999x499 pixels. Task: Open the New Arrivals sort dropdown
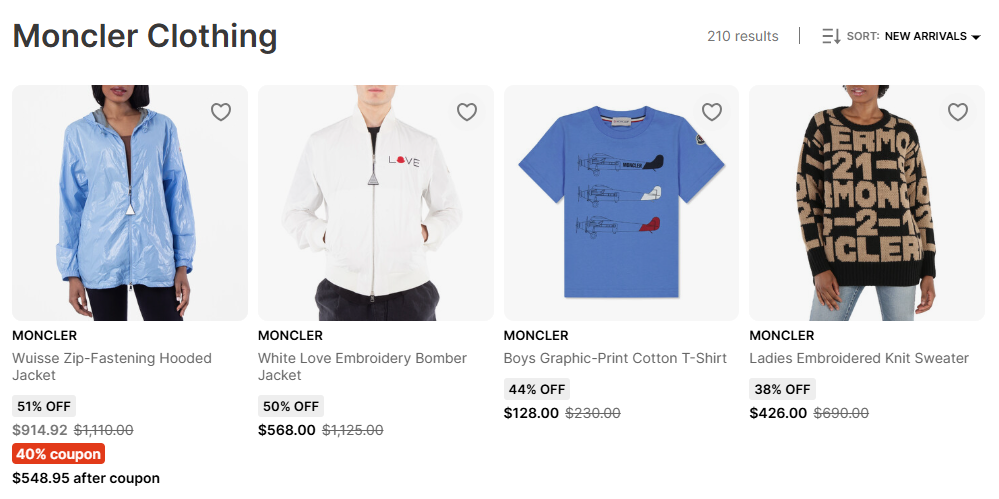click(925, 37)
